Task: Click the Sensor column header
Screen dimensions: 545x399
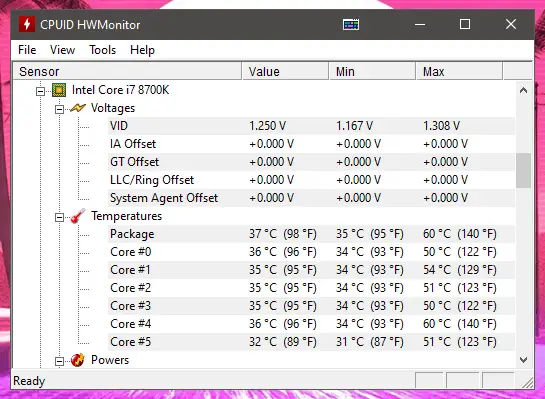Action: point(127,72)
